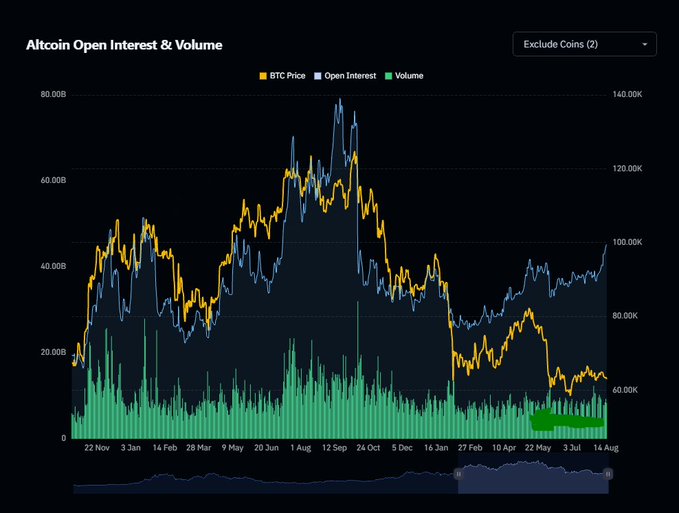Click the 140.00K right axis label
Viewport: 679px width, 513px height.
(627, 94)
